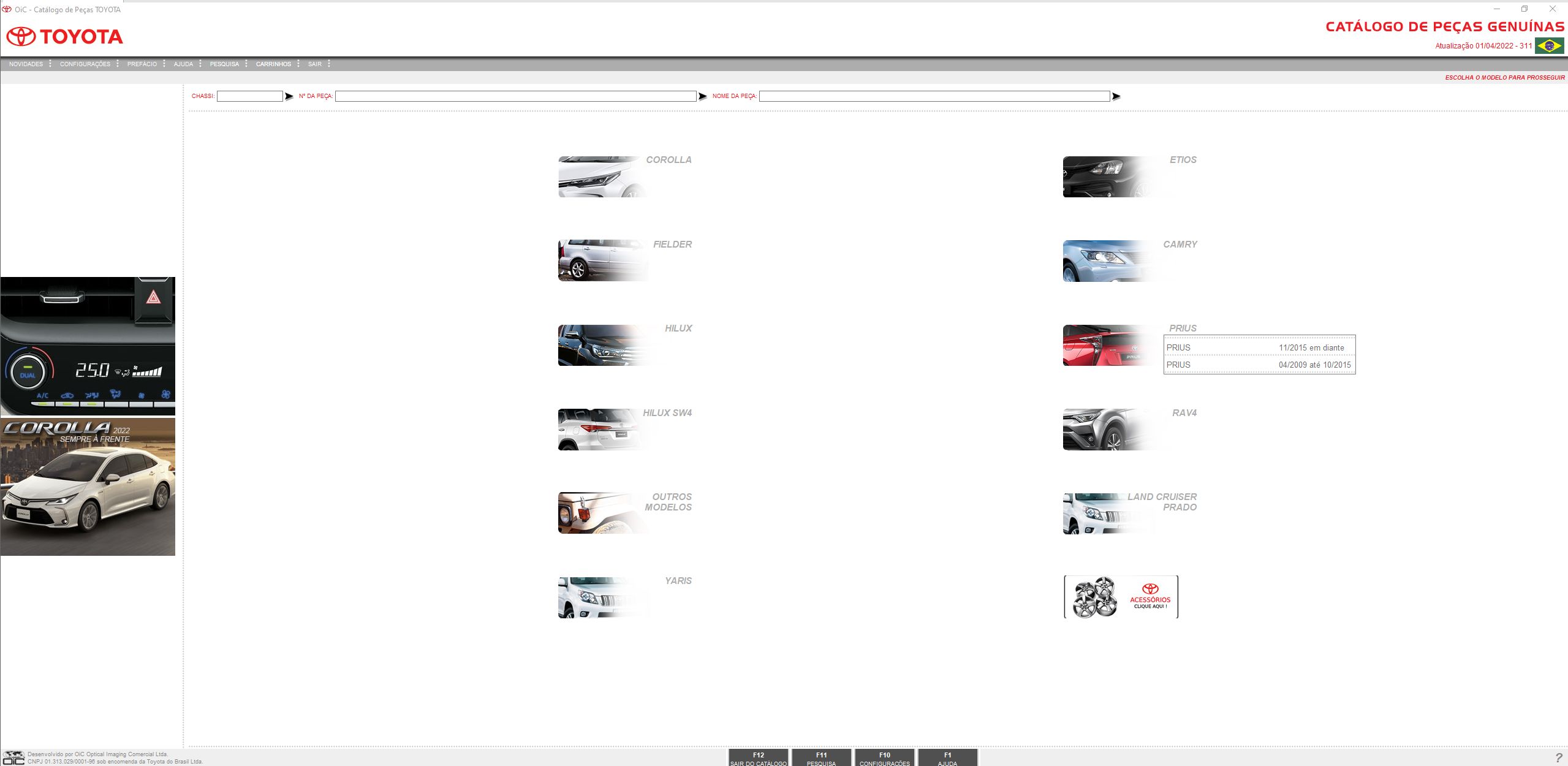Screen dimensions: 1568x766
Task: Click the OUTROS MODELOS label
Action: tap(668, 502)
